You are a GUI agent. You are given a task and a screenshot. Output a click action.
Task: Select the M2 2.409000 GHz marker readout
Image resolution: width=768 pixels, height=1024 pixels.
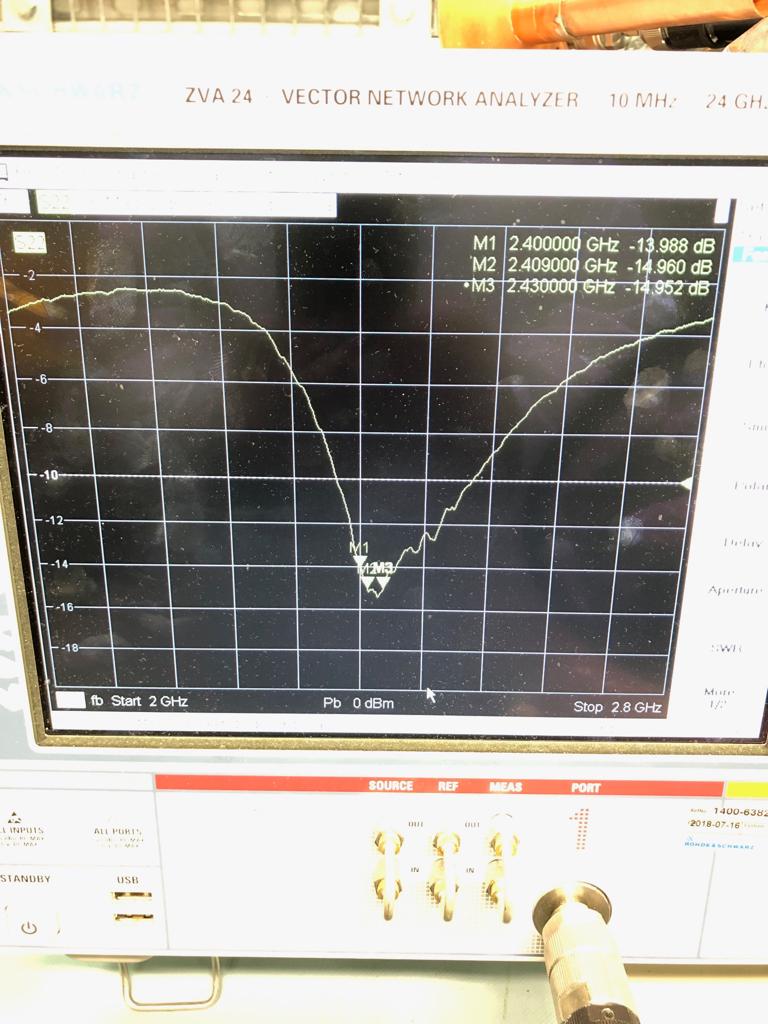[591, 266]
